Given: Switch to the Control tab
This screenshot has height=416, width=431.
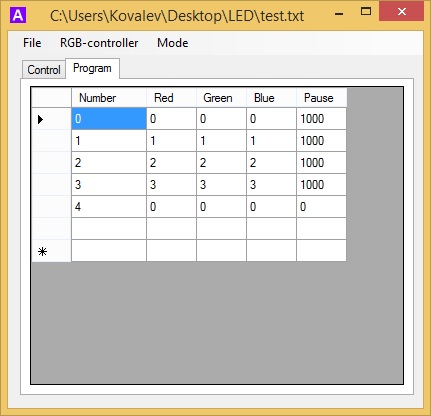Looking at the screenshot, I should coord(44,70).
